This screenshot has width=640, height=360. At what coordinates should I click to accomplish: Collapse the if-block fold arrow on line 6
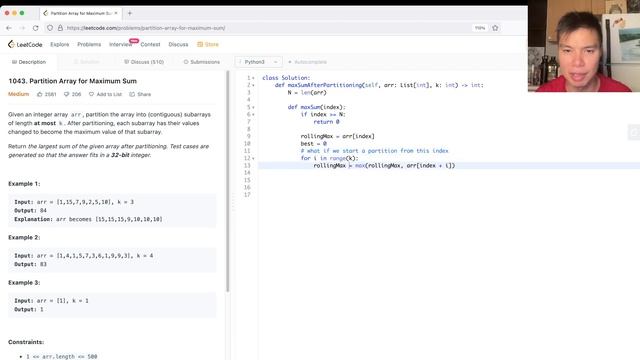click(x=253, y=115)
